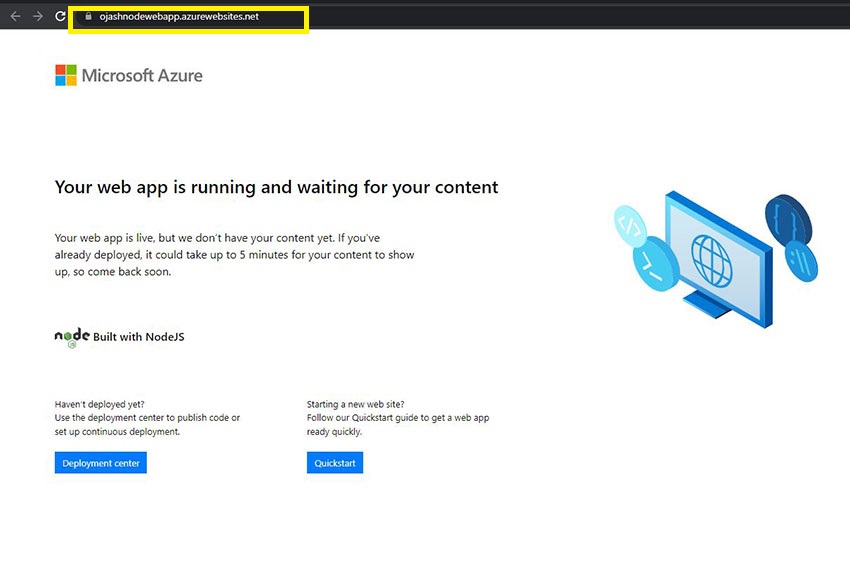The image size is (850, 562).
Task: Go forward using the browser forward arrow
Action: tap(37, 16)
